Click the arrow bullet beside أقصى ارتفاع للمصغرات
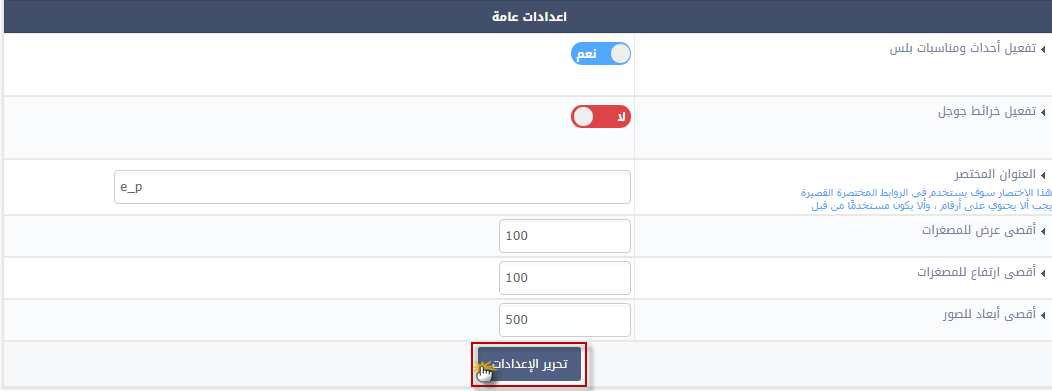Screen dimensions: 1052x391 click(1045, 273)
